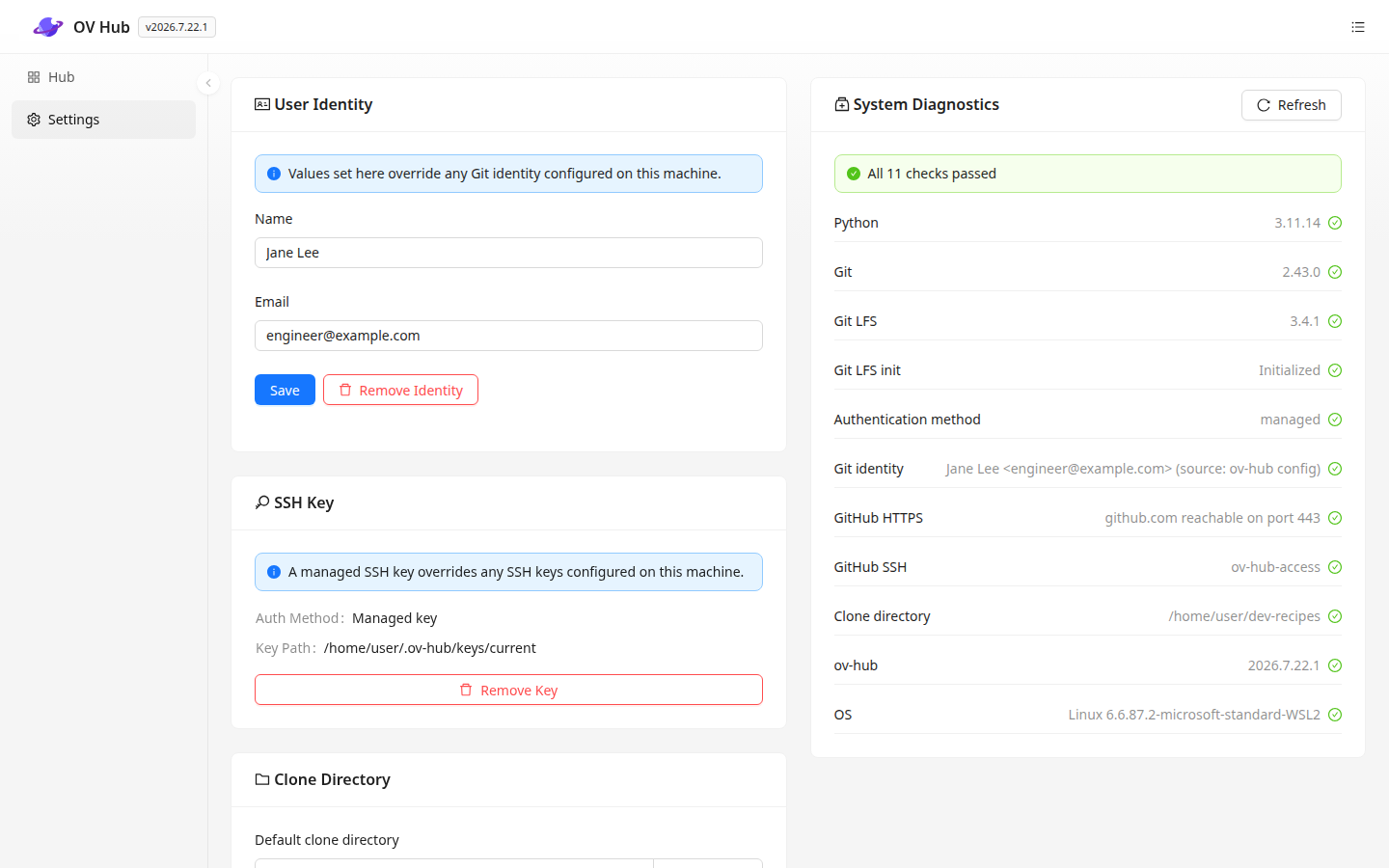The image size is (1389, 868).
Task: Save the user identity
Action: click(x=285, y=390)
